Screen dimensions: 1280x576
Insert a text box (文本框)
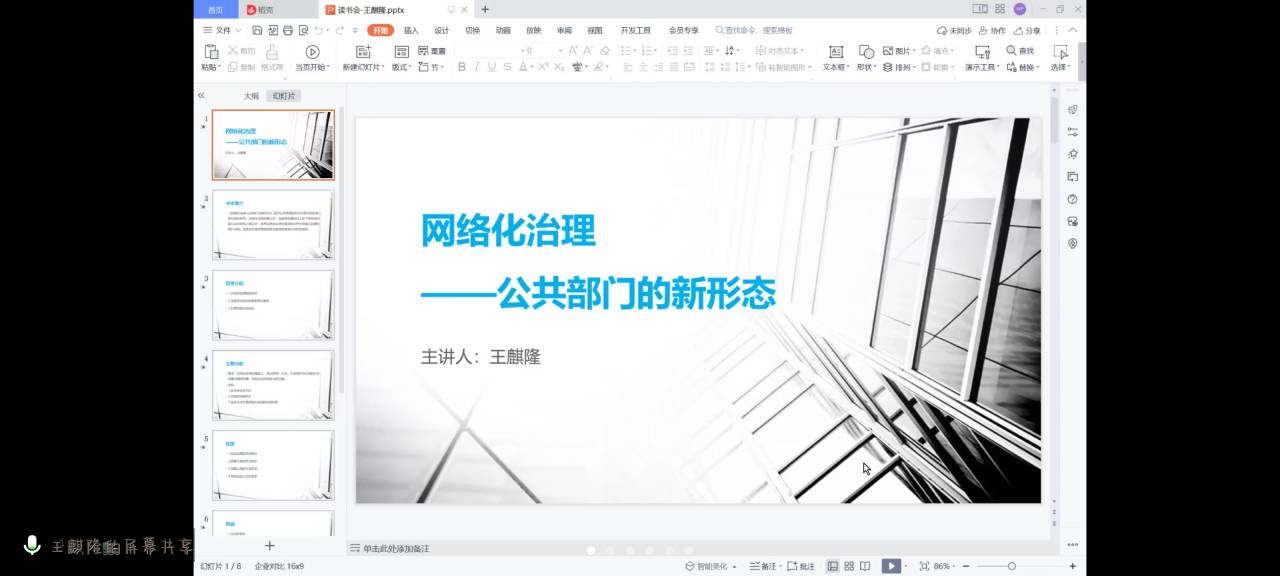pyautogui.click(x=835, y=52)
